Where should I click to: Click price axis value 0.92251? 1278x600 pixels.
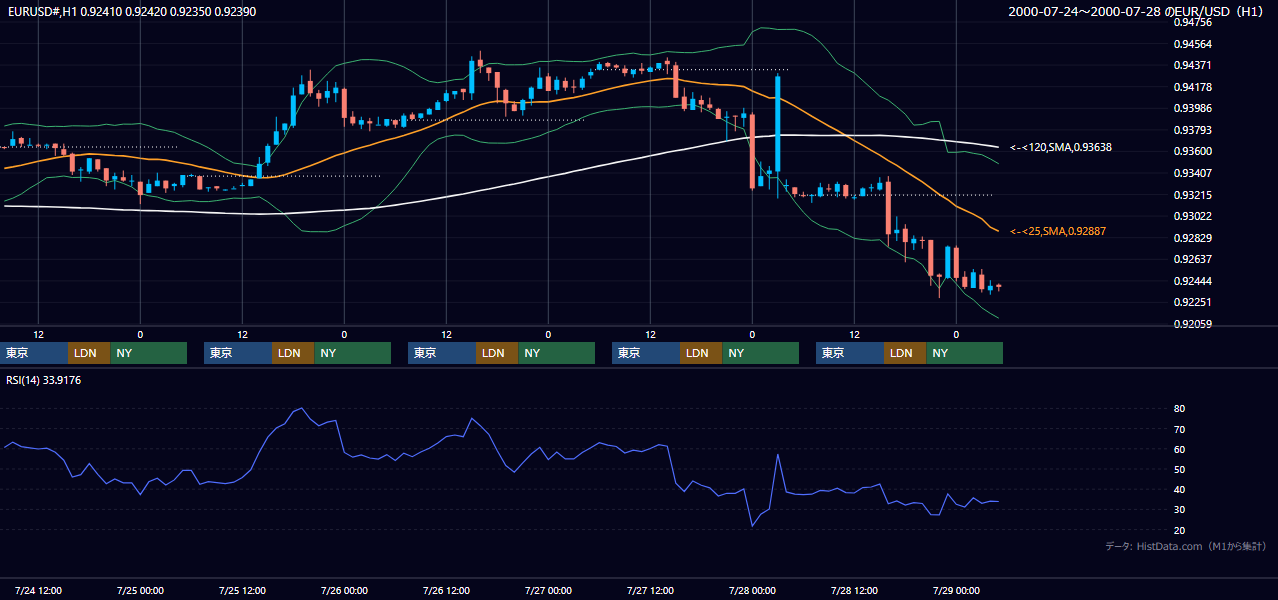[x=1192, y=302]
